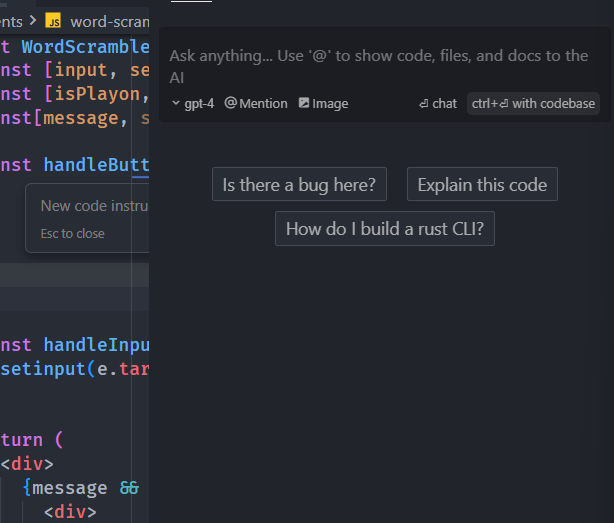Click the @ Mention button
Viewport: 614px width, 523px height.
[256, 103]
